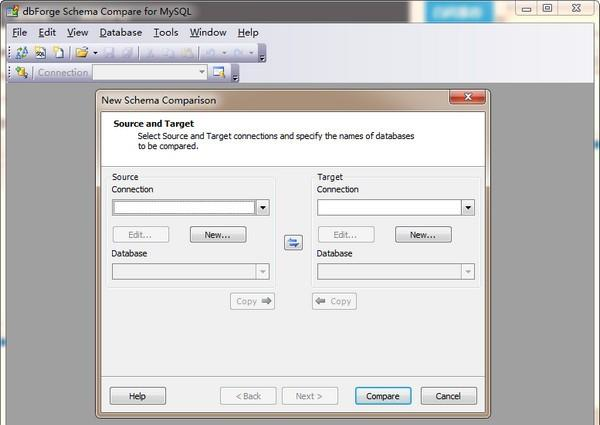Click the 'Source and Target' heading text
The image size is (600, 425).
153,124
